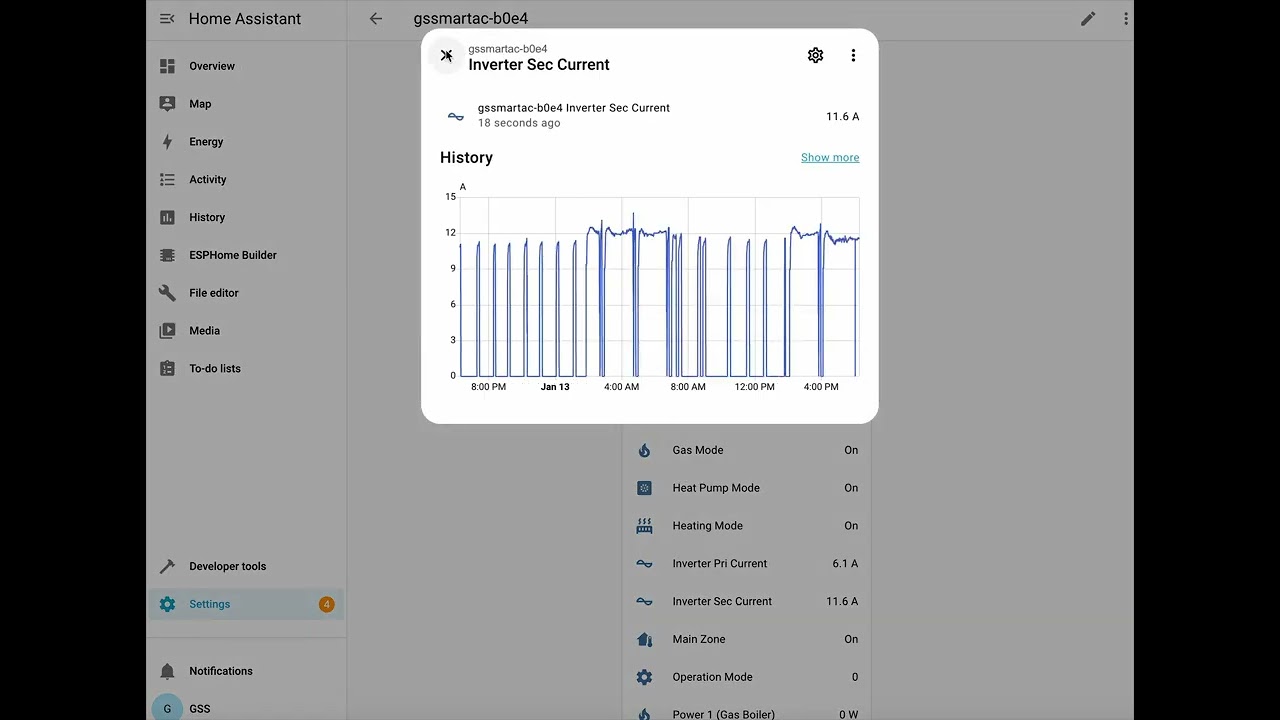Open Power 1 (Gas Boiler) entity row

746,714
